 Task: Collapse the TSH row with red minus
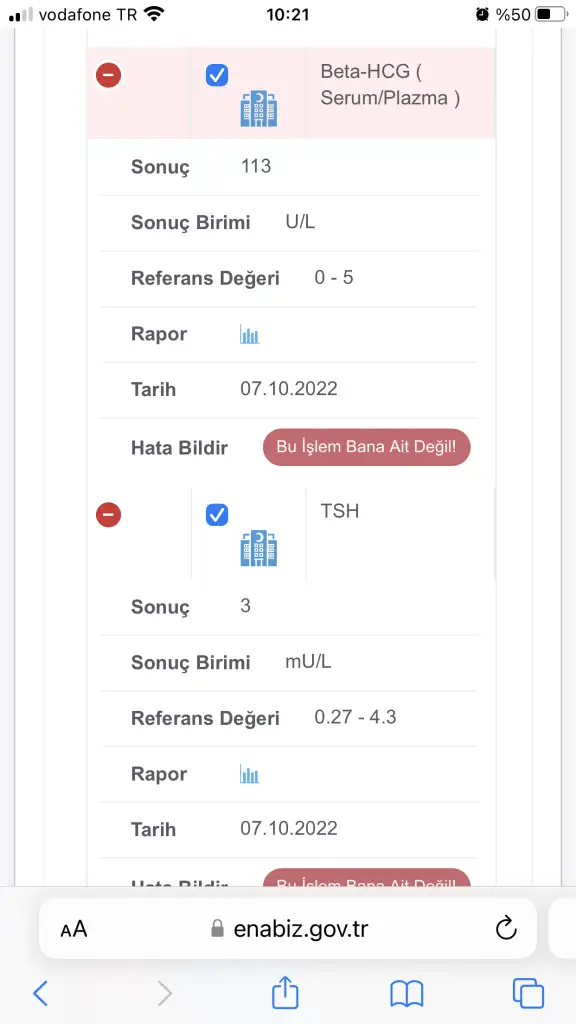click(x=108, y=515)
